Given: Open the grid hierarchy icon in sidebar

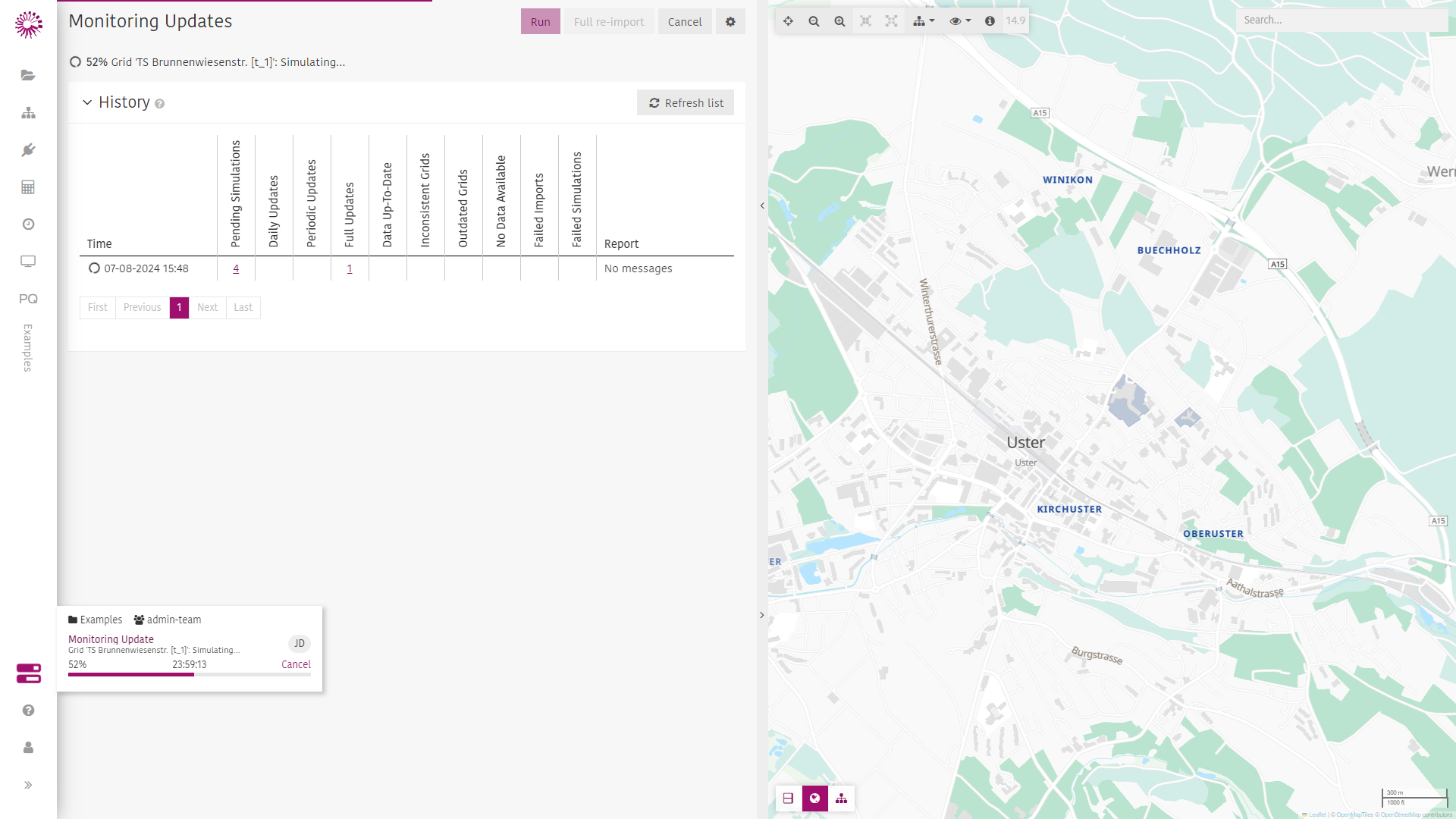Looking at the screenshot, I should tap(28, 113).
